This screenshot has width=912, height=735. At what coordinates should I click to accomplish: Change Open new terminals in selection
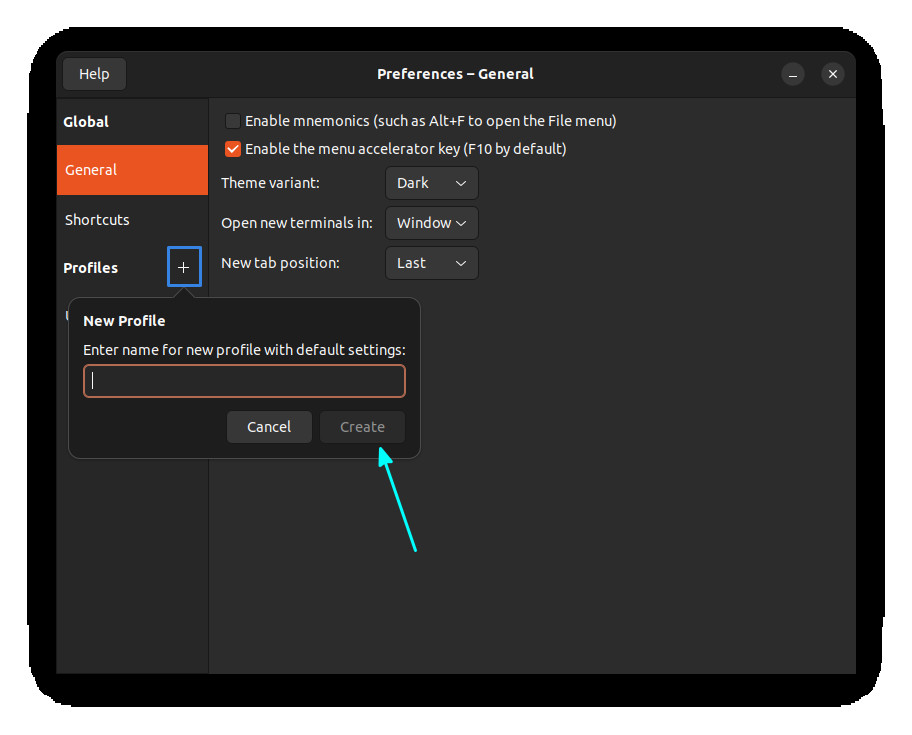(431, 223)
